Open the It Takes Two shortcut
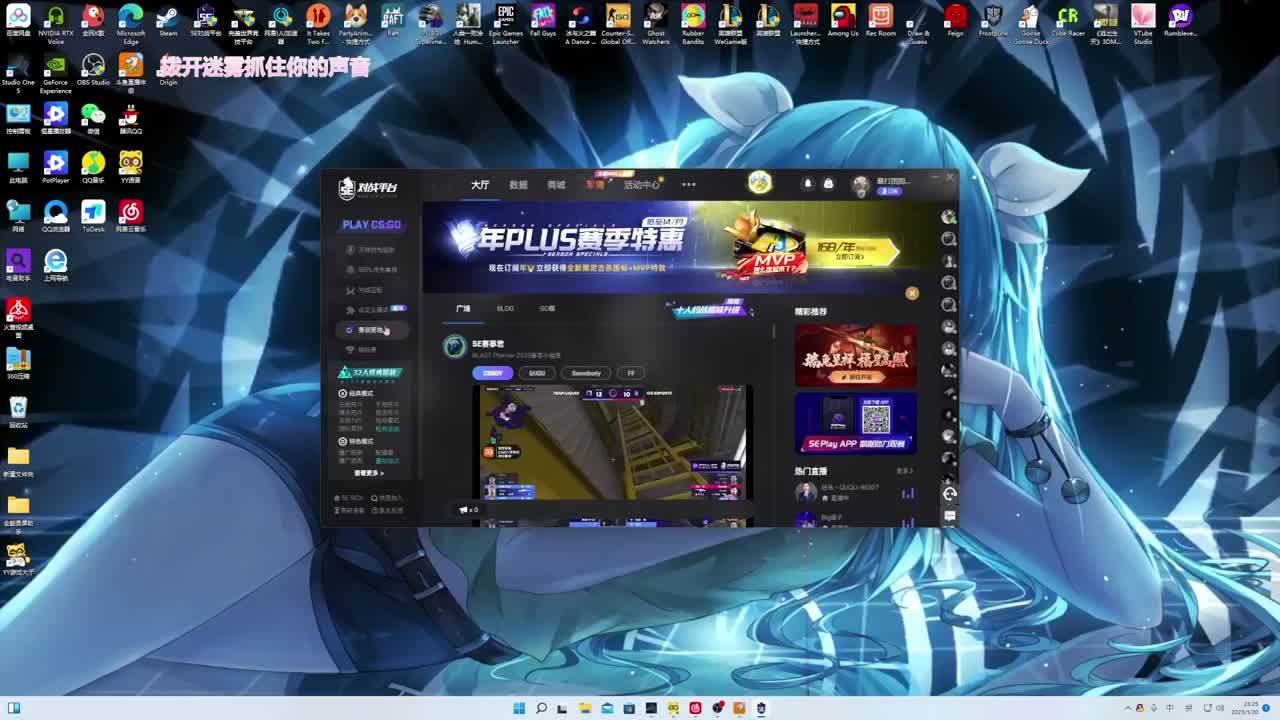 pos(318,24)
